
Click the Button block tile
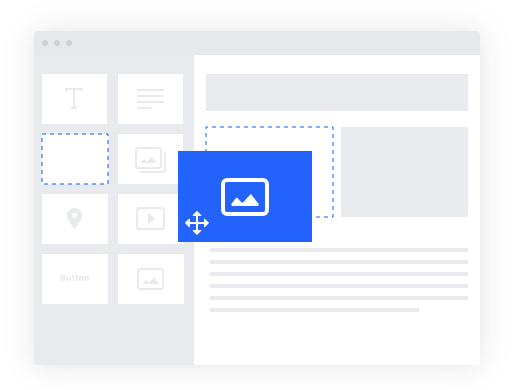75,279
